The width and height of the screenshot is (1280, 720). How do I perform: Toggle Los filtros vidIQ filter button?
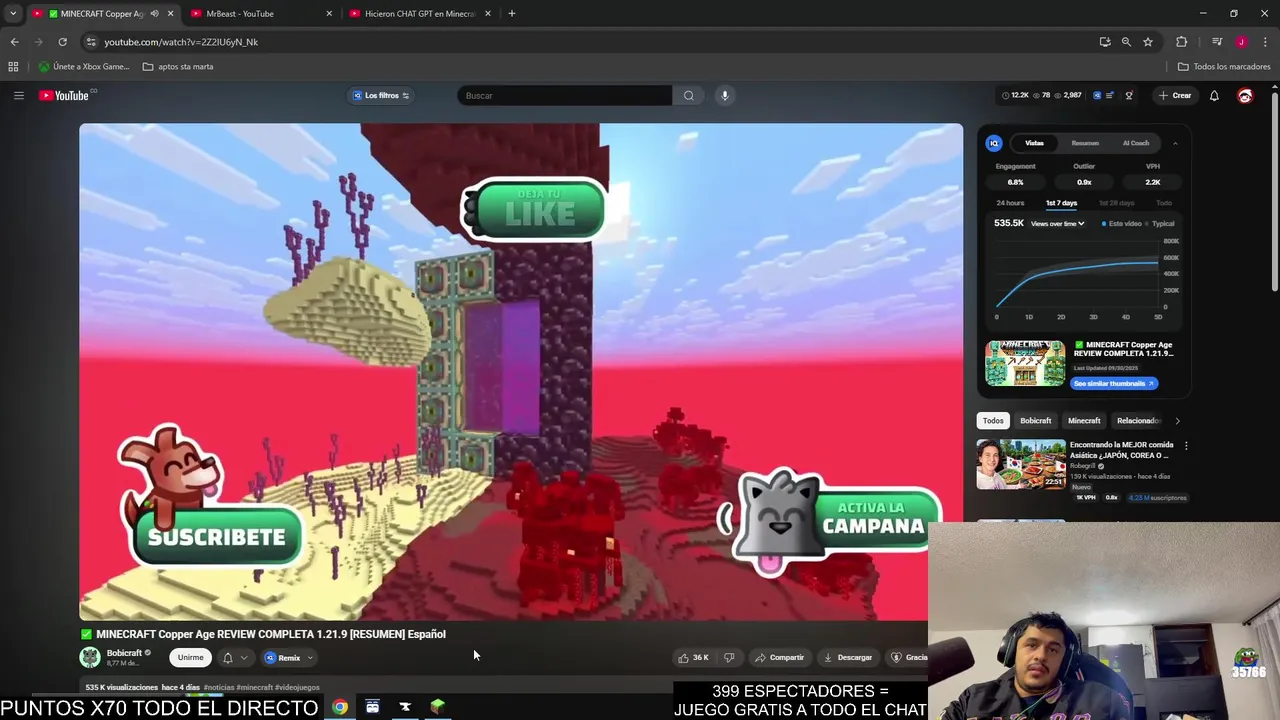coord(381,95)
